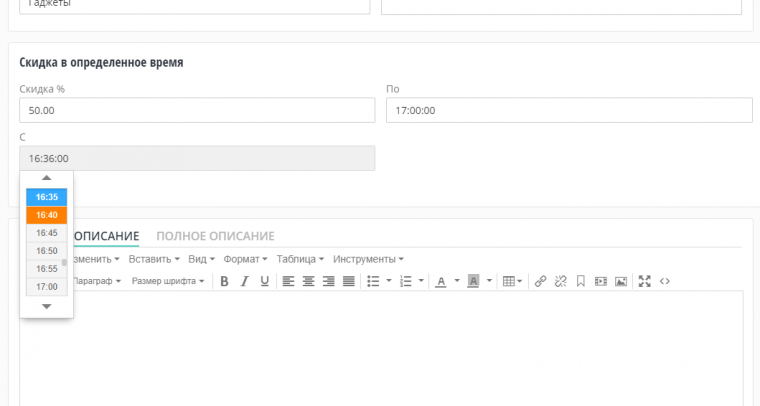Open the Вставить menu
This screenshot has height=406, width=760.
(x=154, y=259)
